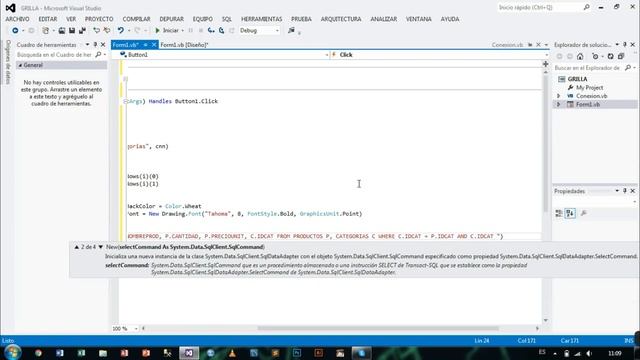Click the Redo toolbar icon

137,31
